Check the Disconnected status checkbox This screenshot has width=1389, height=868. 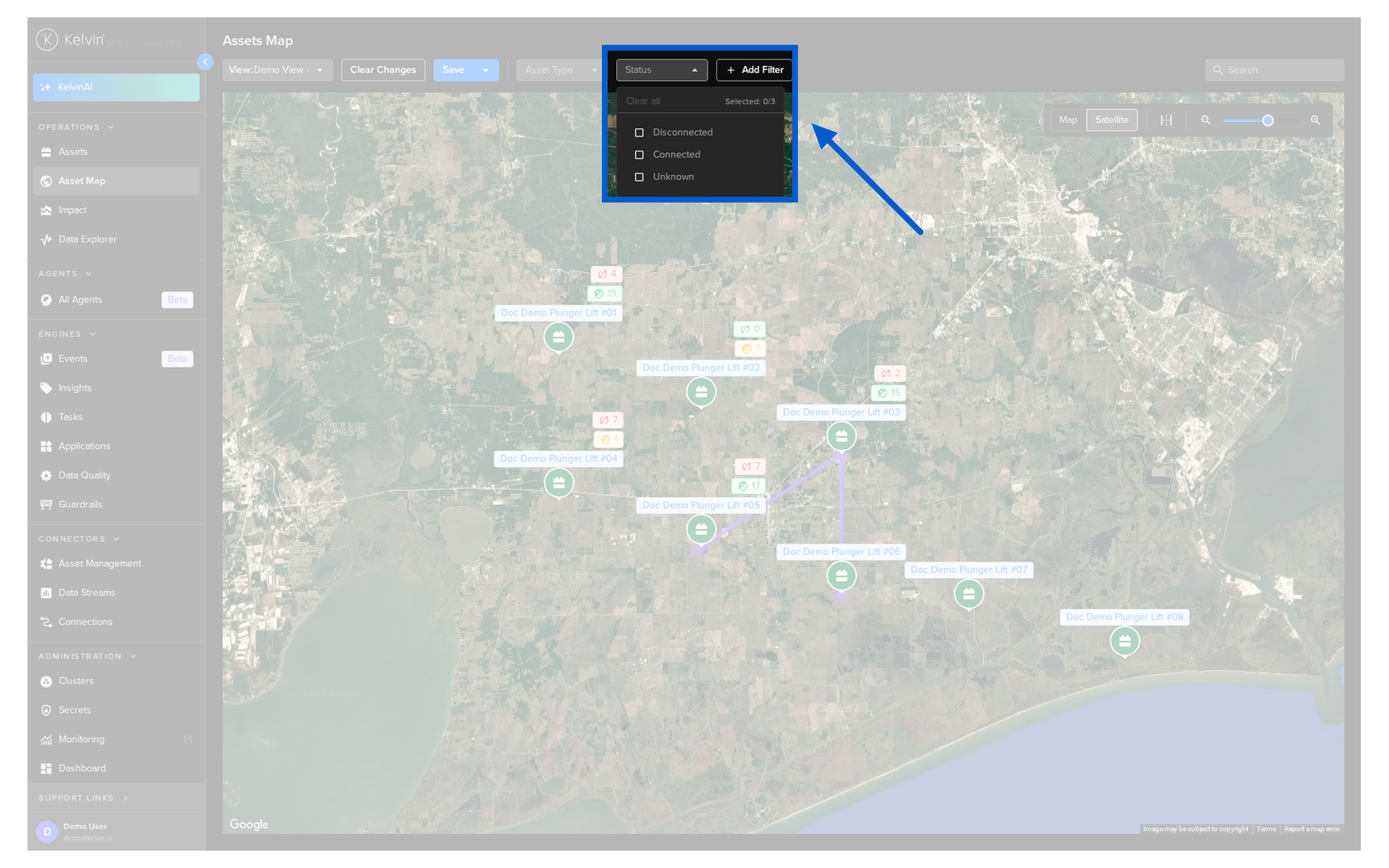[639, 132]
